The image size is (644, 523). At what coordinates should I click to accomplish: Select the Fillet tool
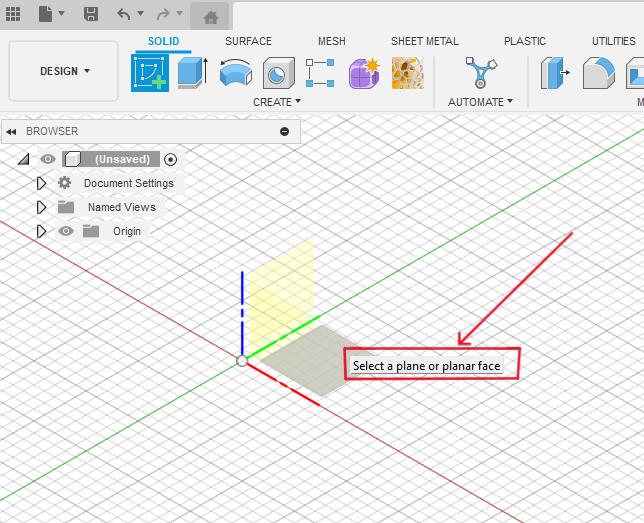[598, 73]
